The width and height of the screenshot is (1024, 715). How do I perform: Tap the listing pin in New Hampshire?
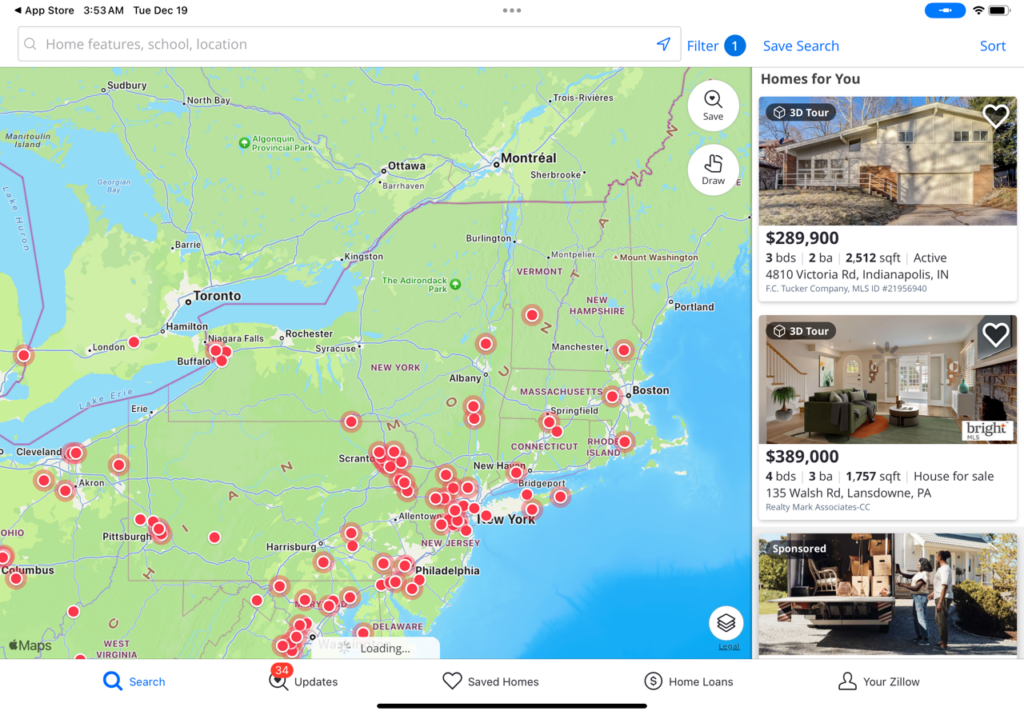[x=532, y=315]
